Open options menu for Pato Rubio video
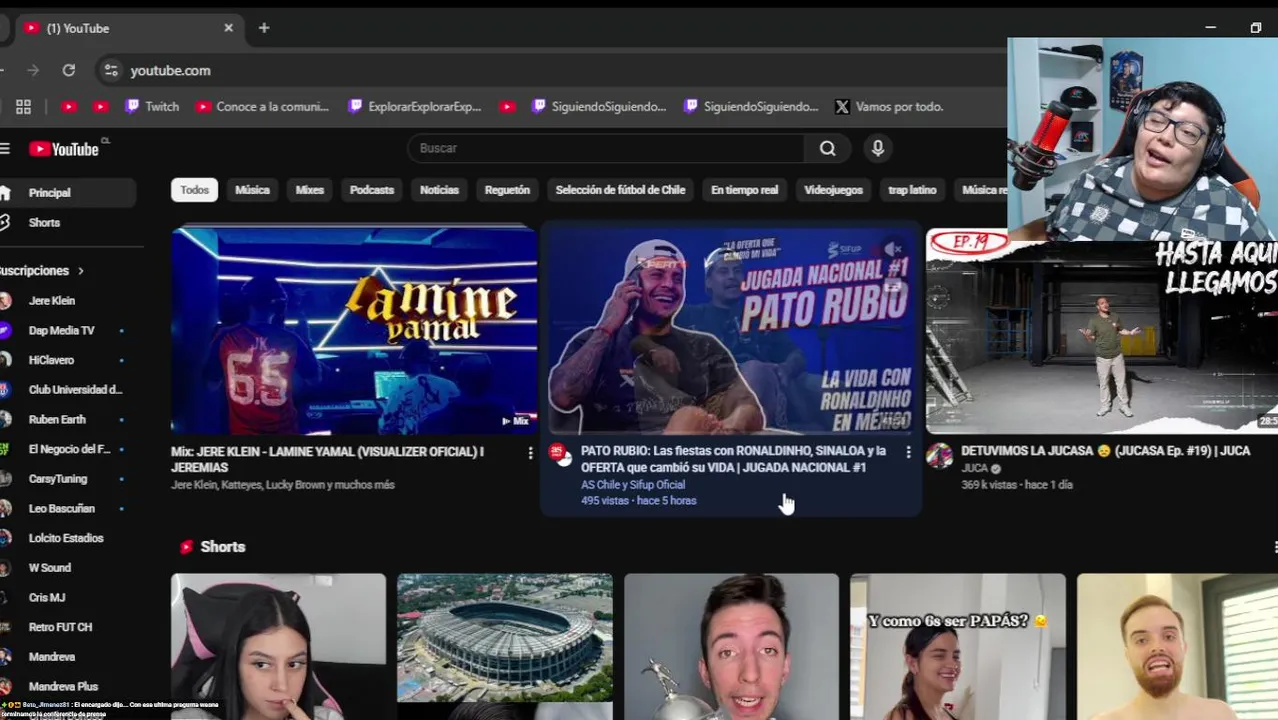 [x=908, y=453]
